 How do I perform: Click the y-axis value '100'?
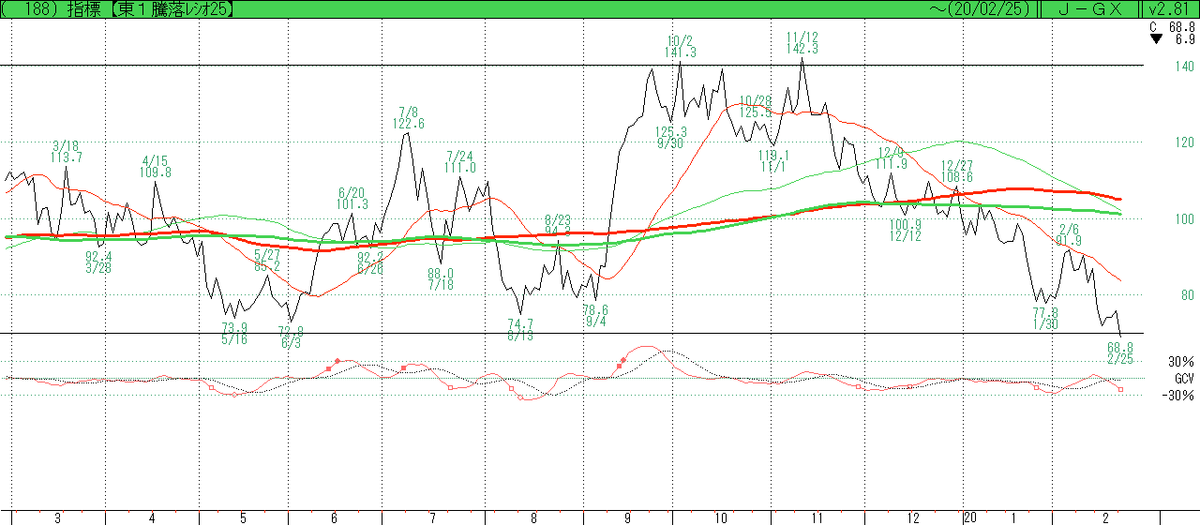point(1187,219)
